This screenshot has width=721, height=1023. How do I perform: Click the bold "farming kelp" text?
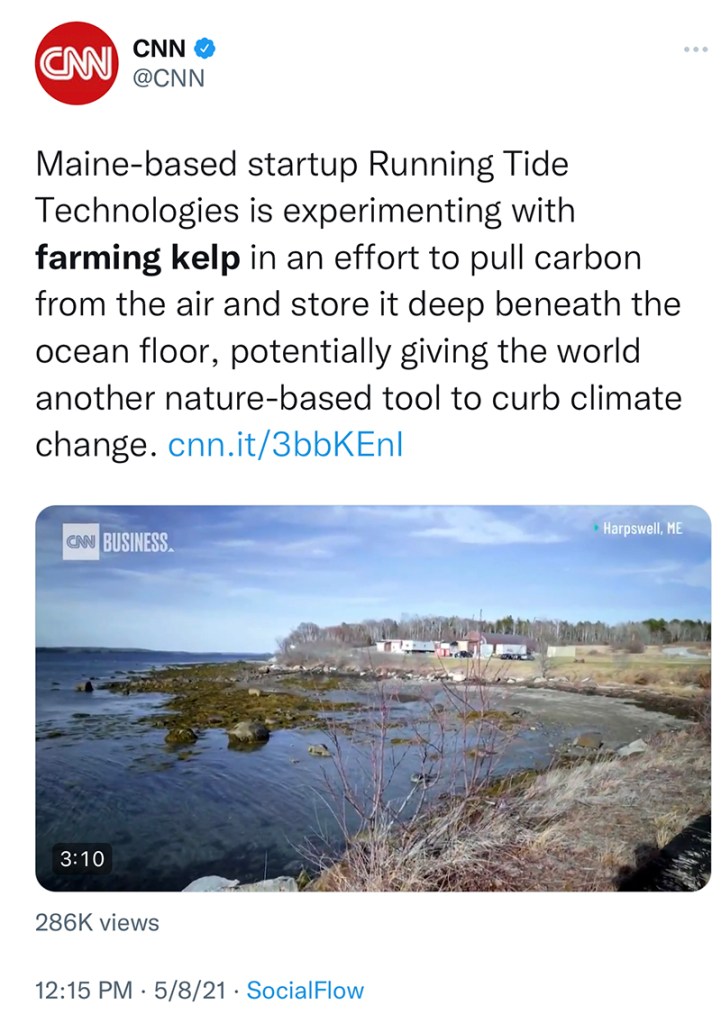coord(138,257)
